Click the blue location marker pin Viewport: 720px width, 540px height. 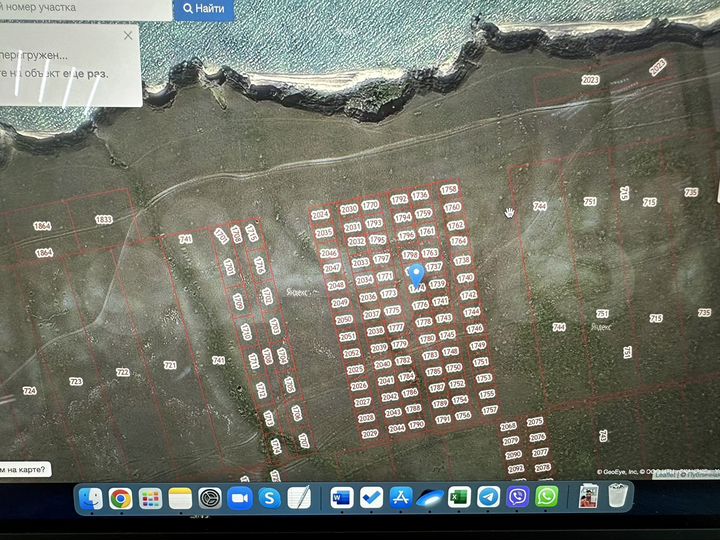tap(416, 275)
